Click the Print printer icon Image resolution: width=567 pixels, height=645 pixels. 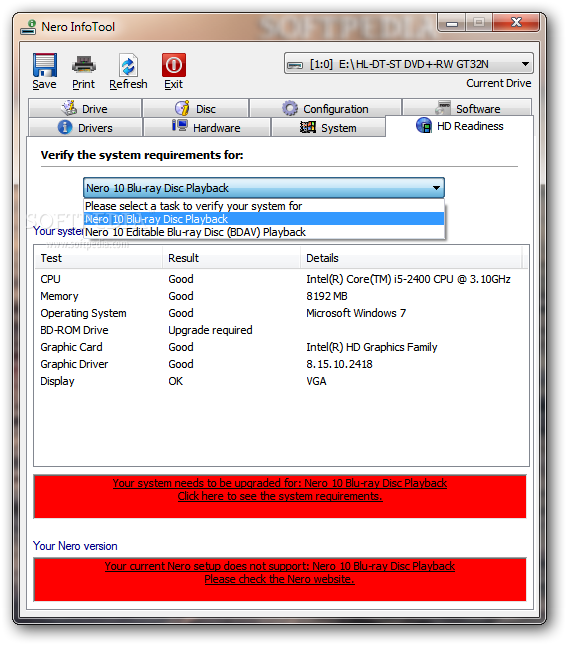(84, 65)
